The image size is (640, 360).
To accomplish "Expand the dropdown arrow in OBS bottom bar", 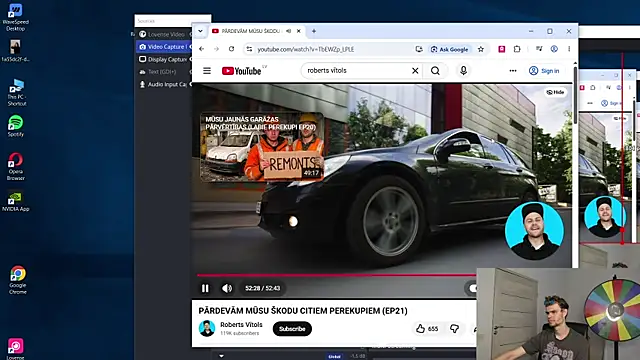I will click(x=221, y=356).
